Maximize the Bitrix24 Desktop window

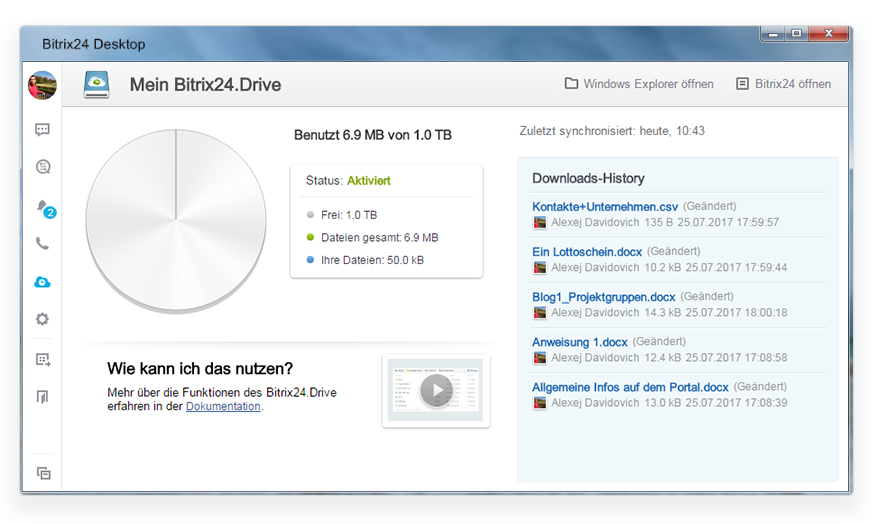(x=797, y=34)
